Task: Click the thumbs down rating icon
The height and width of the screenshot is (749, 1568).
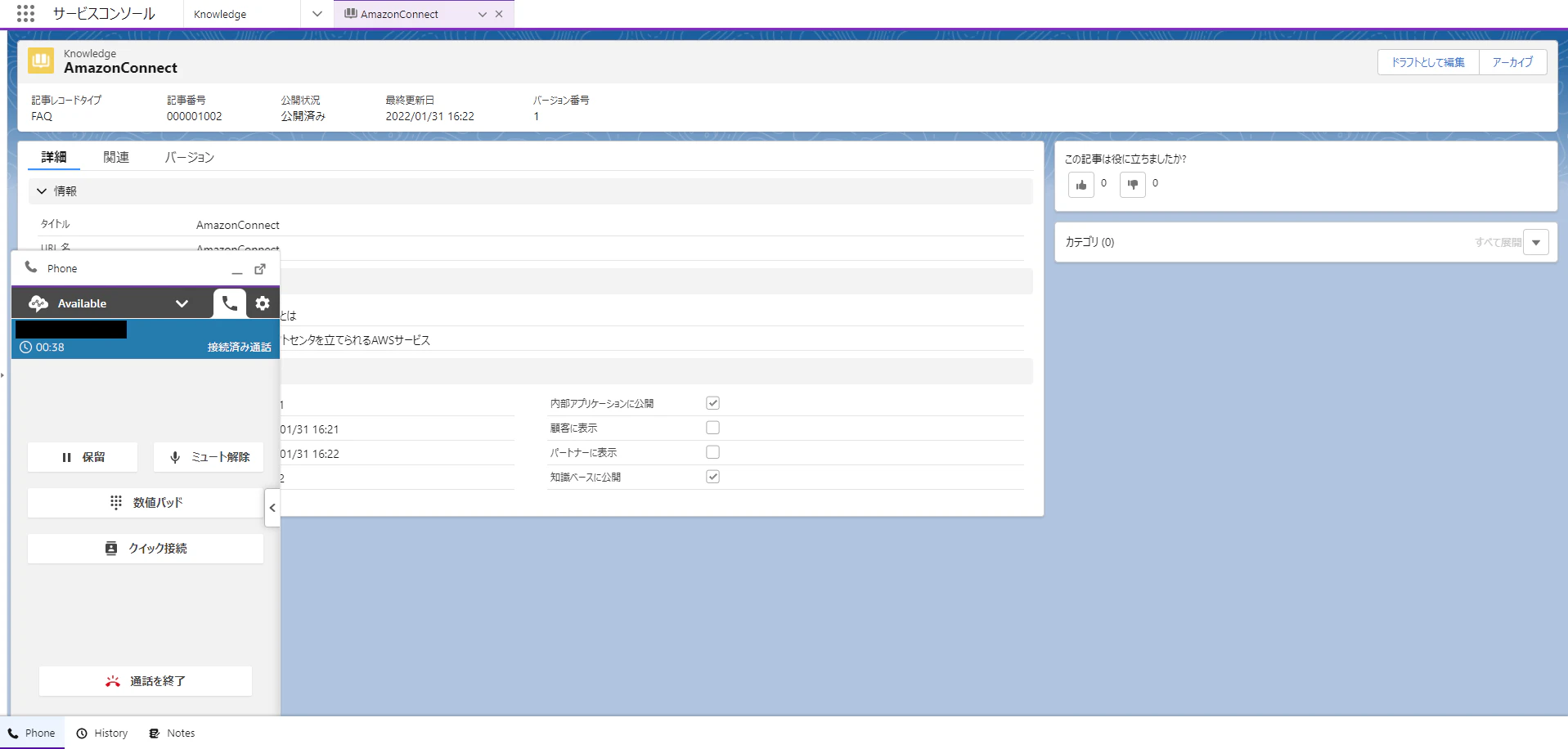Action: coord(1132,185)
